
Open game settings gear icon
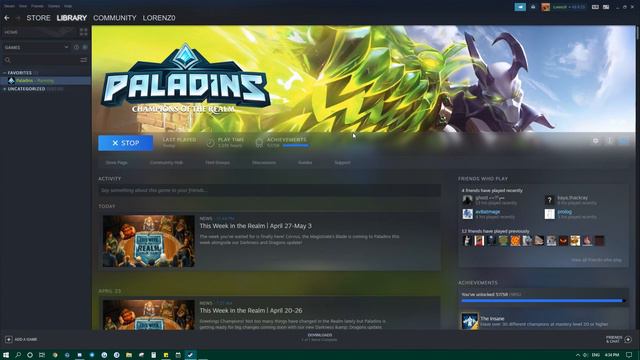596,141
